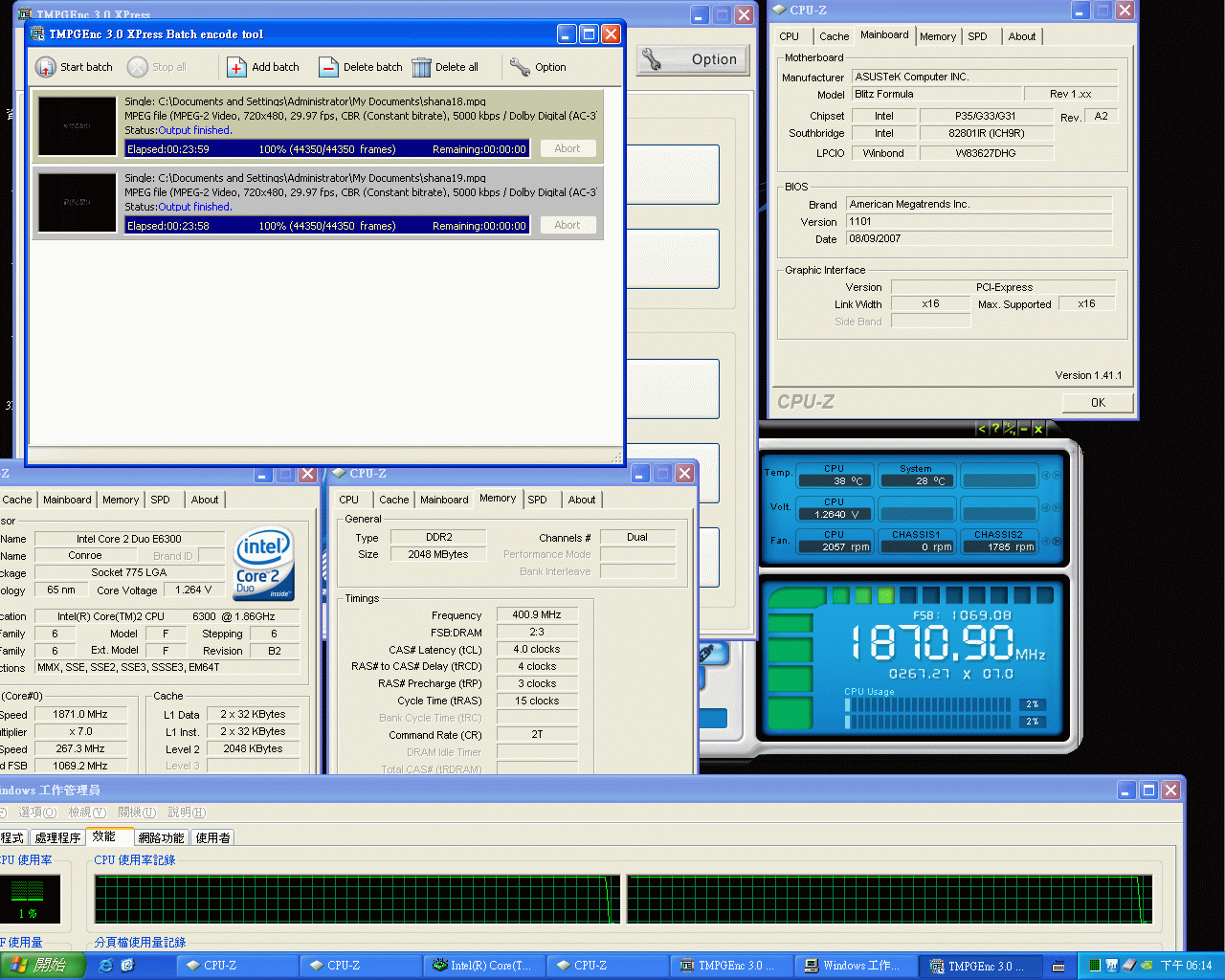Image resolution: width=1225 pixels, height=980 pixels.
Task: Open the SPD tab in the CPU-Z Mainboard window
Action: pos(977,36)
